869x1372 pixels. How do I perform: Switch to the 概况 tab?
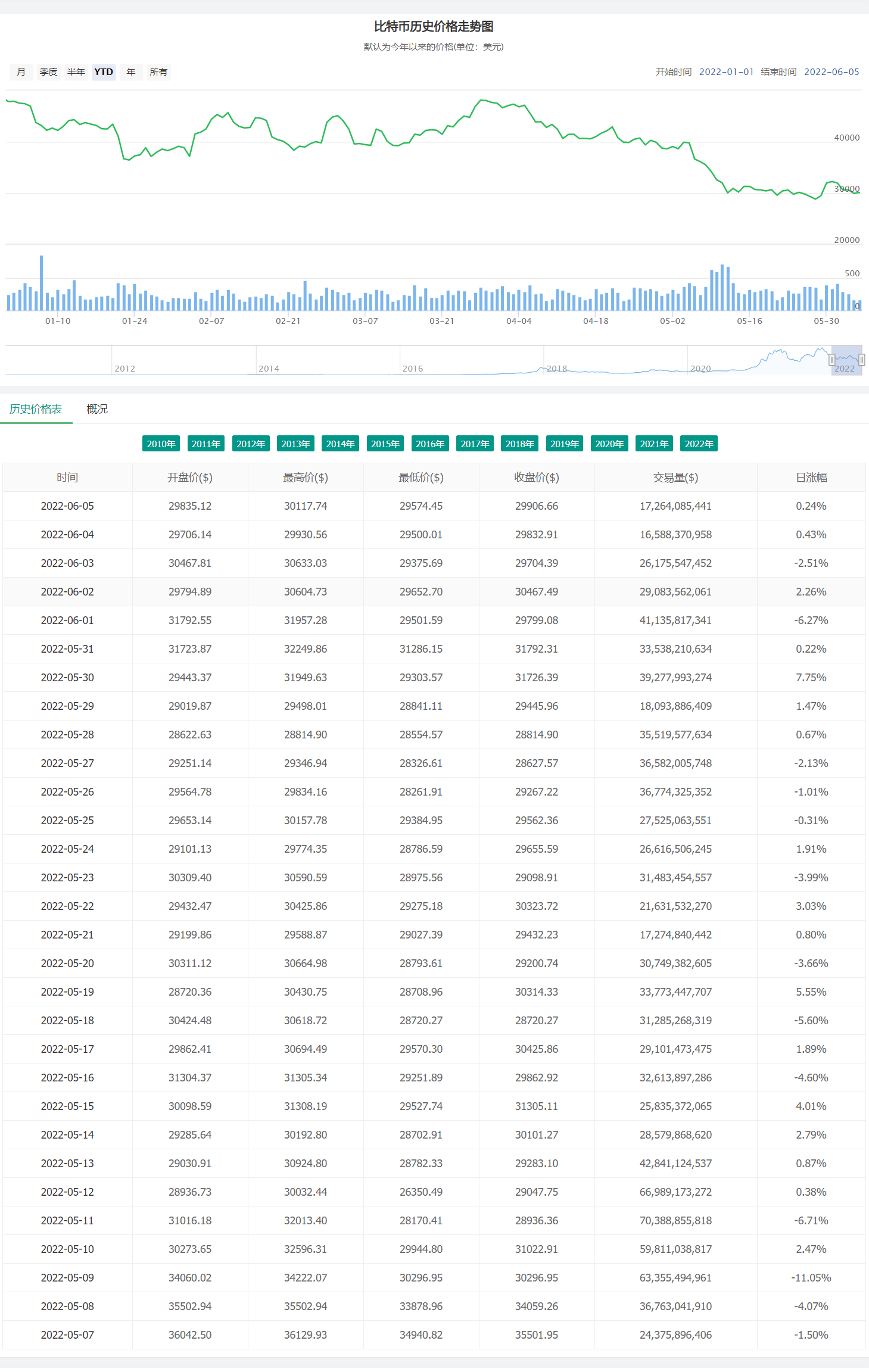(97, 409)
